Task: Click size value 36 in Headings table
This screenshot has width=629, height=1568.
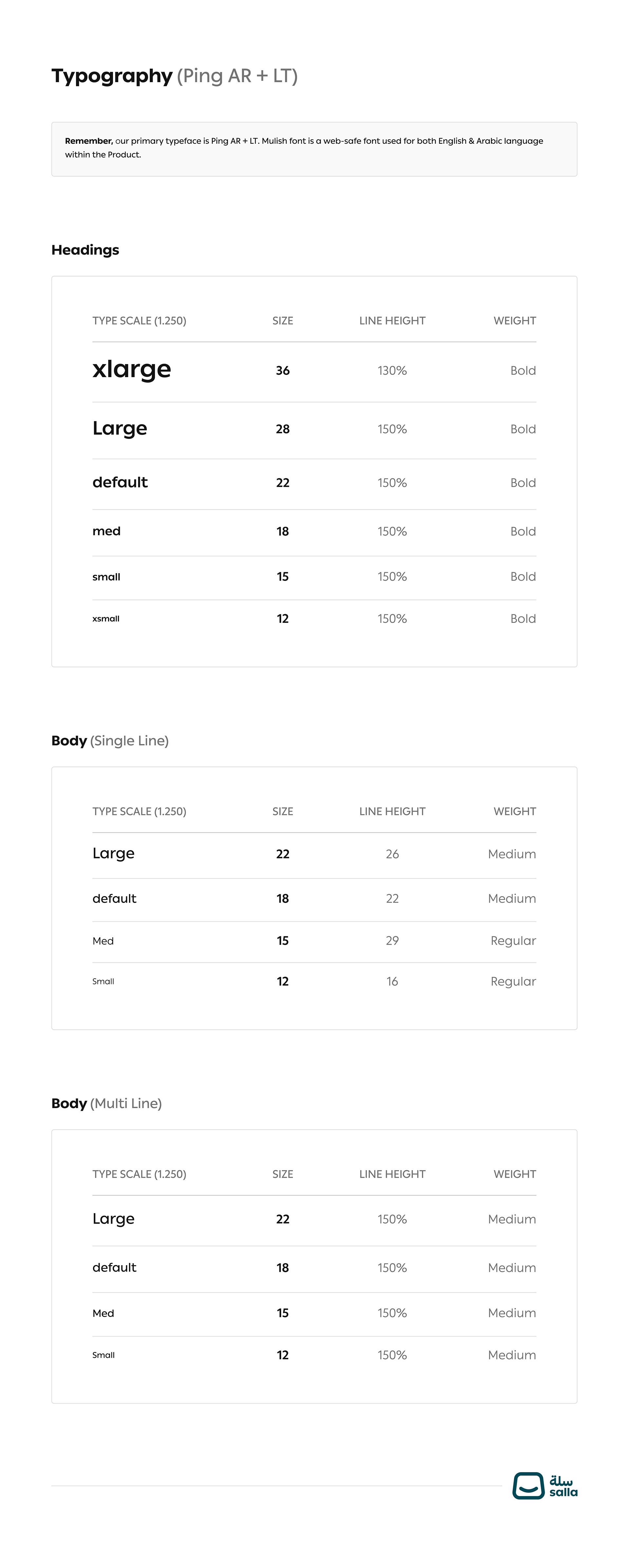Action: click(282, 371)
